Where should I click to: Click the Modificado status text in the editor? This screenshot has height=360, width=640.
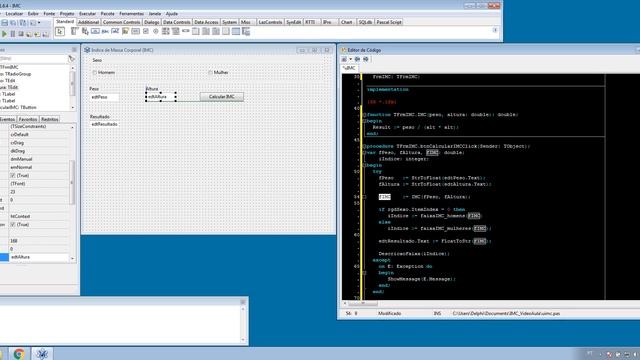click(x=389, y=313)
